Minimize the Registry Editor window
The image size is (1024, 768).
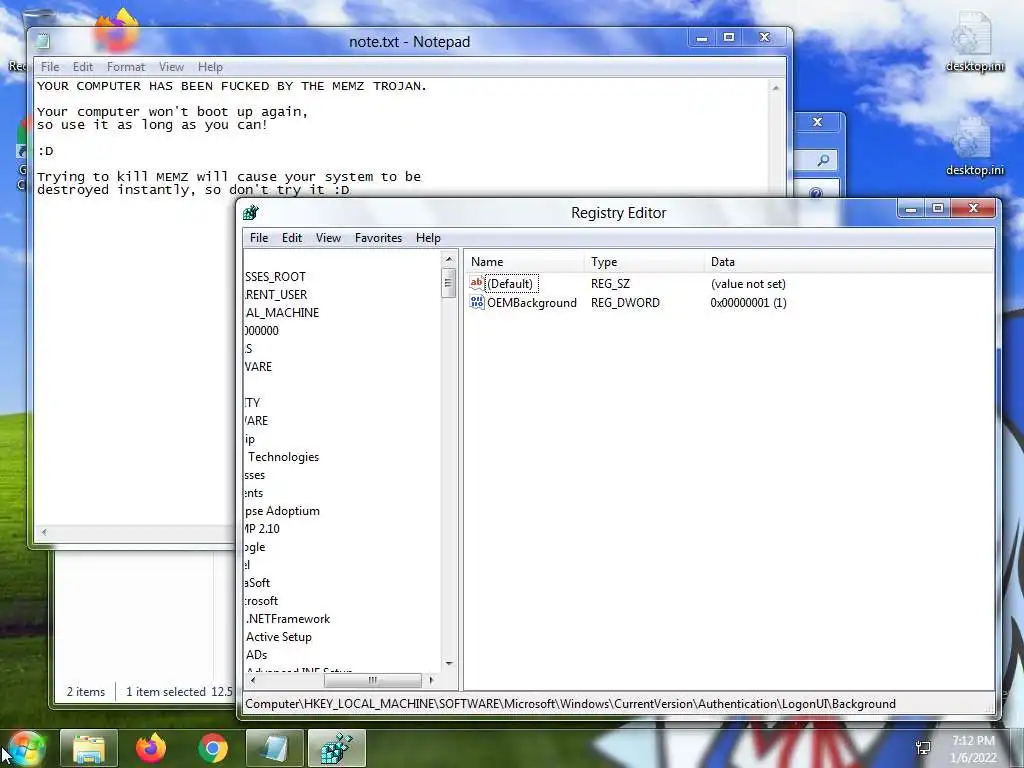[911, 209]
